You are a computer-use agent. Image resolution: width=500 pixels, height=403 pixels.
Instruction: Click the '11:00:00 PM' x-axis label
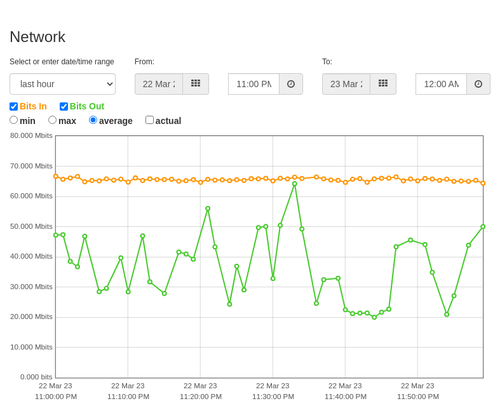(x=56, y=397)
